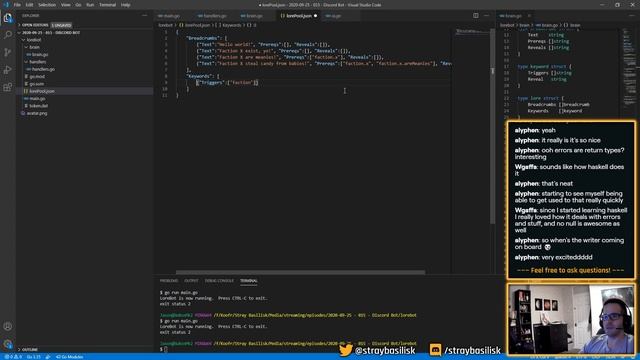640x360 pixels.
Task: Collapse the lorebot folder
Action: click(x=84, y=40)
